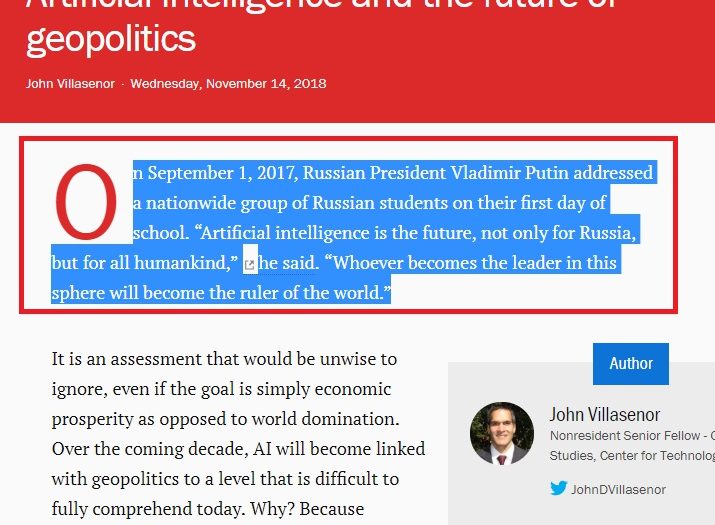715x525 pixels.
Task: Visit the JohnDVillasenor Twitter handle
Action: (618, 489)
